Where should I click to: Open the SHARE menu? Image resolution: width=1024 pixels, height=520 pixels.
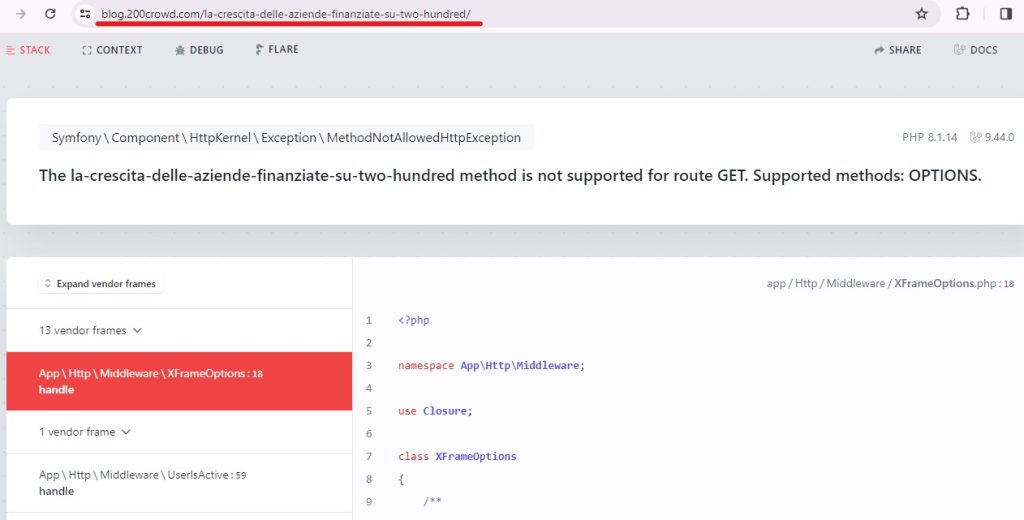(x=898, y=50)
